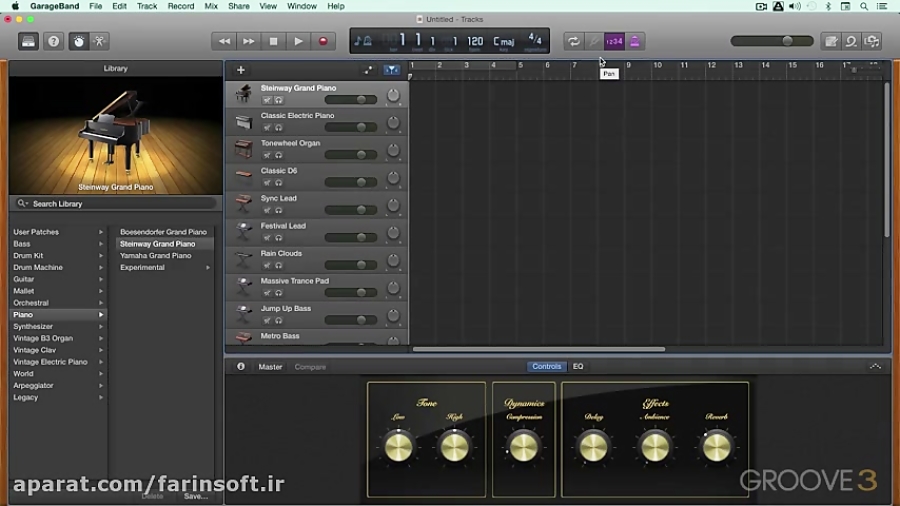Open the Apple Loops browser button
Screen dimensions: 900x506
pyautogui.click(x=851, y=41)
